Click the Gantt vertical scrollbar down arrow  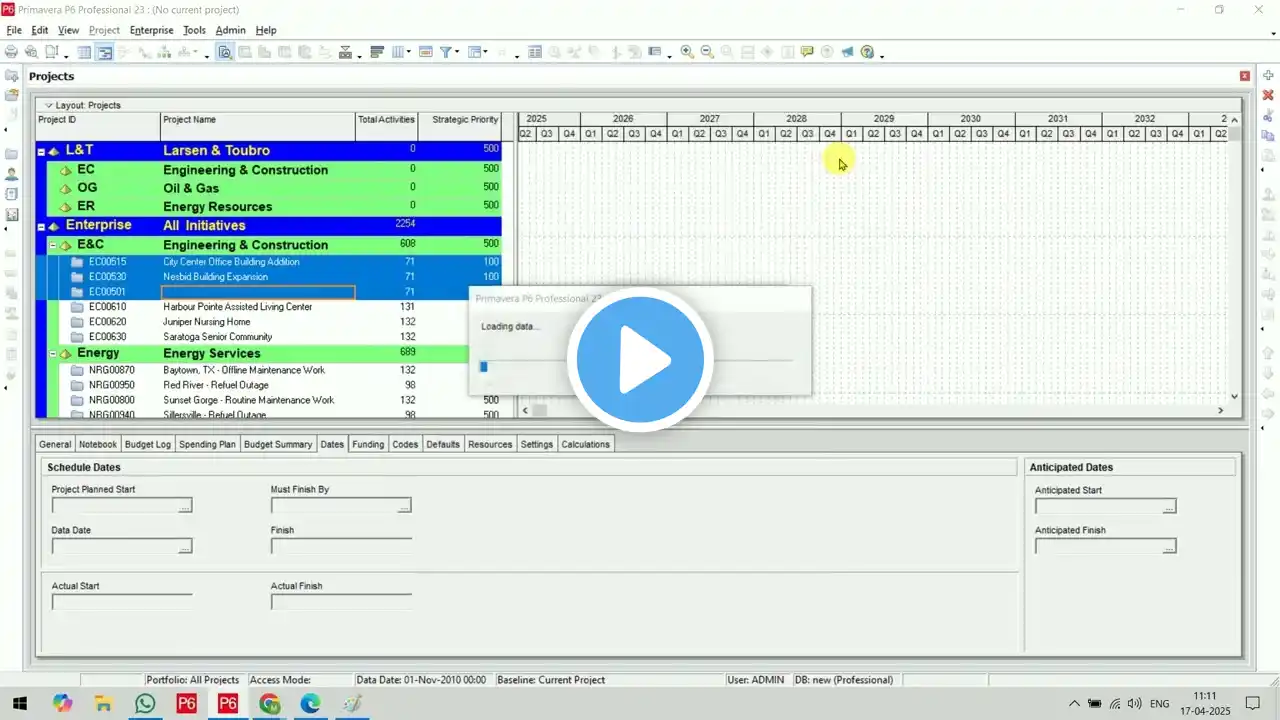[1234, 397]
